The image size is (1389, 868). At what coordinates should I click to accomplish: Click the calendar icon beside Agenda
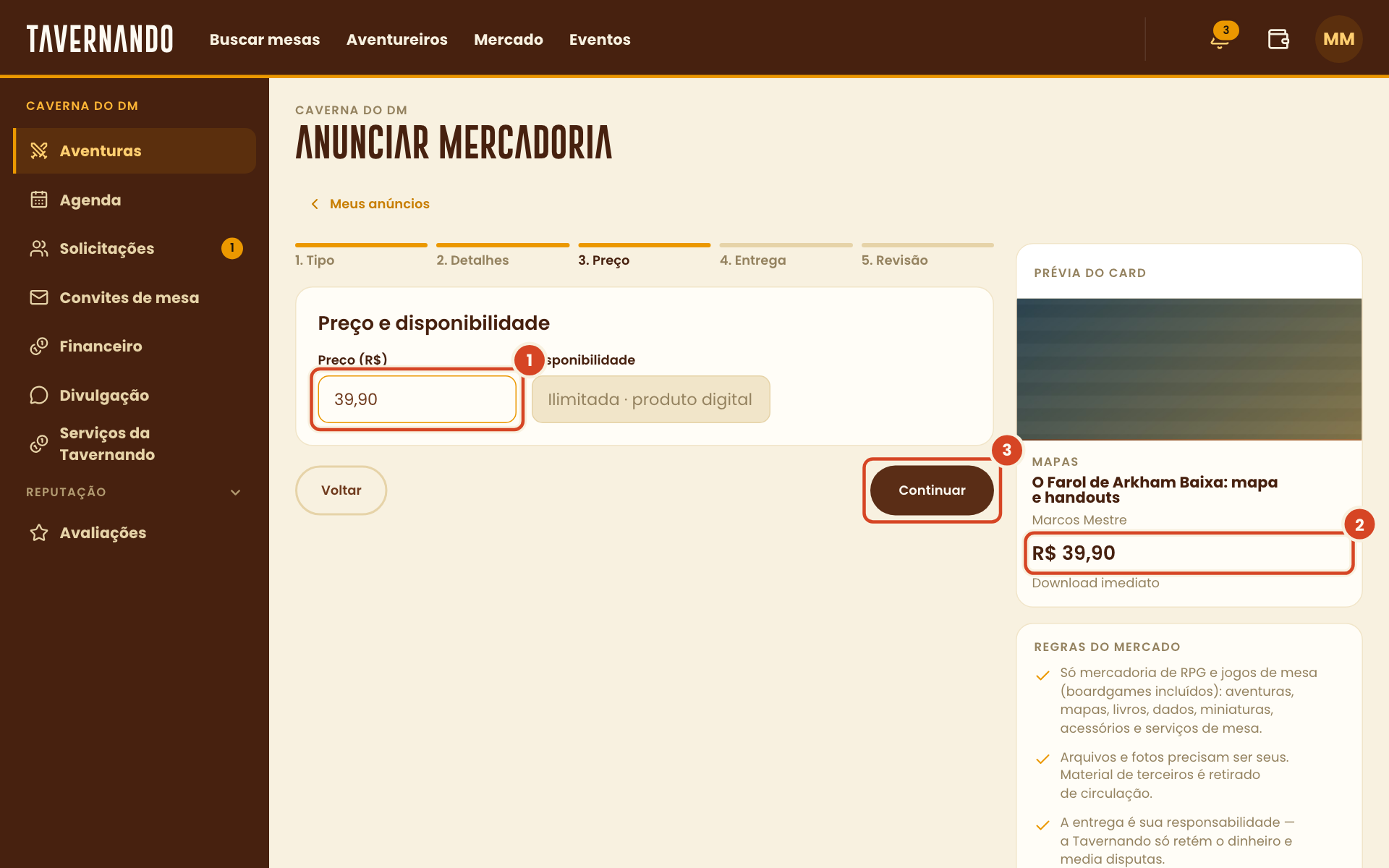point(39,200)
